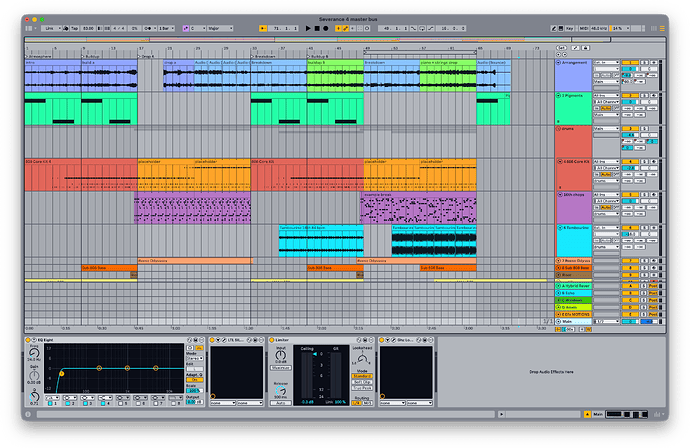This screenshot has width=690, height=448.
Task: Toggle the Follow playback arrow button
Action: pyautogui.click(x=263, y=28)
